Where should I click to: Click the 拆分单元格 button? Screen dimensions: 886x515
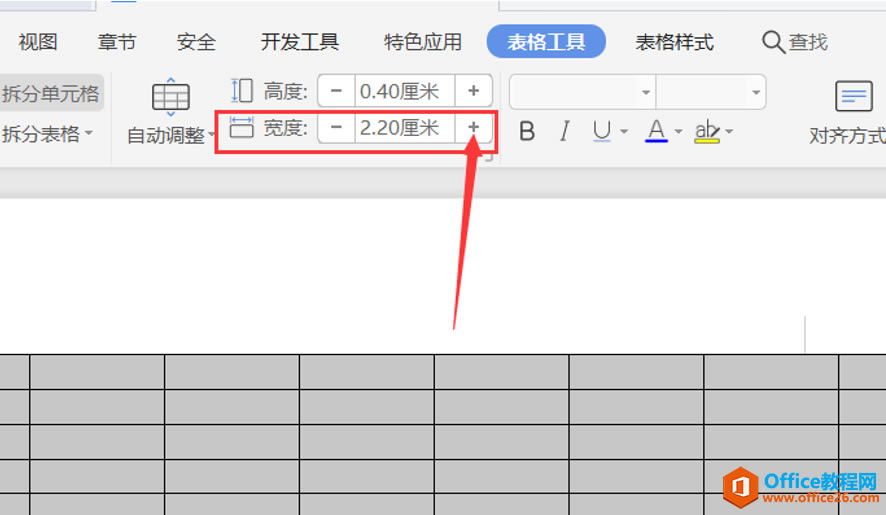click(x=50, y=93)
